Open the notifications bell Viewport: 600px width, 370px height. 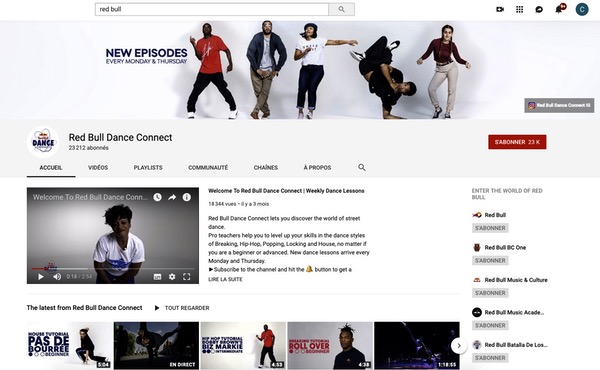pos(559,9)
